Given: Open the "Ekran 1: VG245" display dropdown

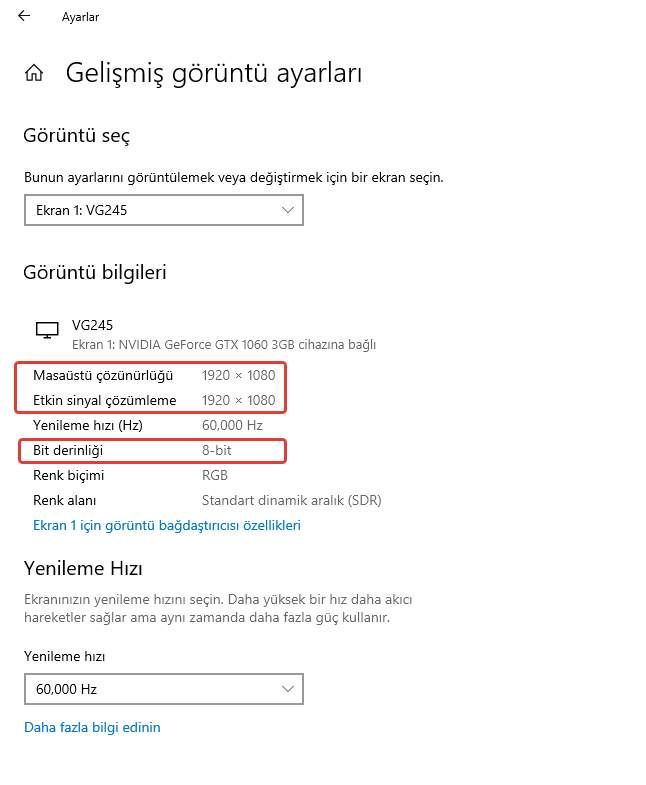Looking at the screenshot, I should (x=163, y=210).
